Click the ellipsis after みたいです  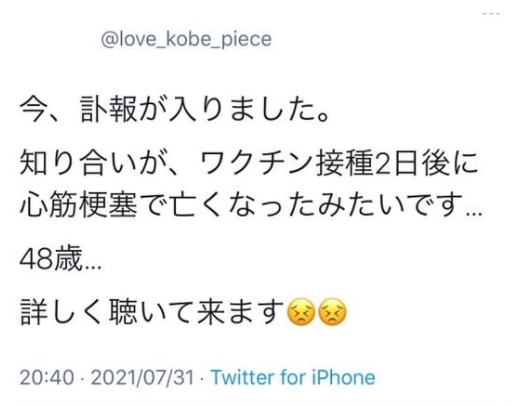coord(474,215)
